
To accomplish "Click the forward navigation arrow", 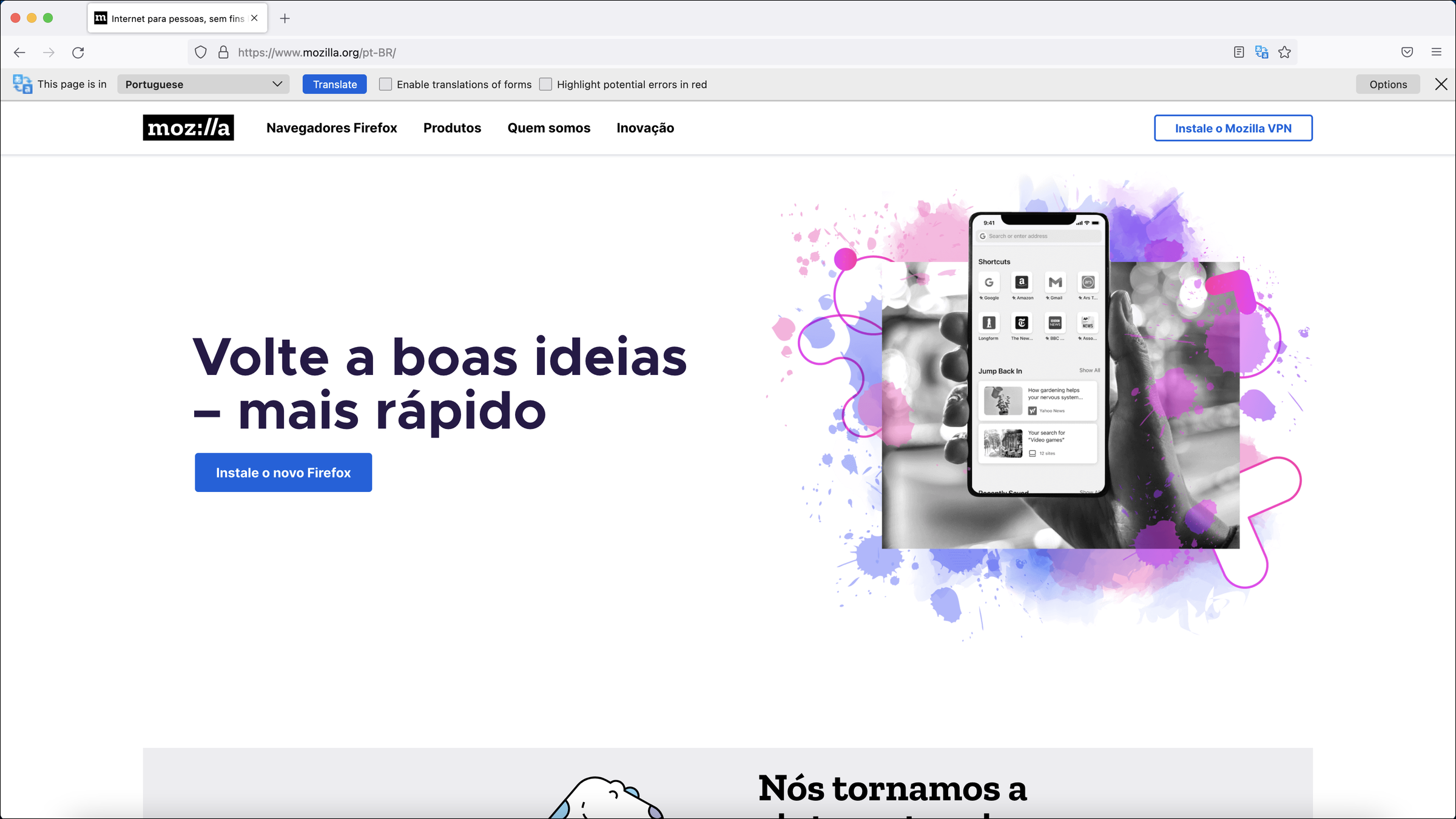I will tap(49, 53).
